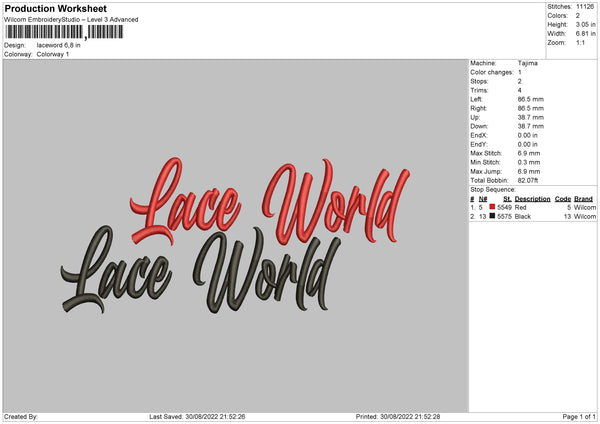Click the Zoom value 1:1
Screen dimensions: 600x424
pos(580,42)
